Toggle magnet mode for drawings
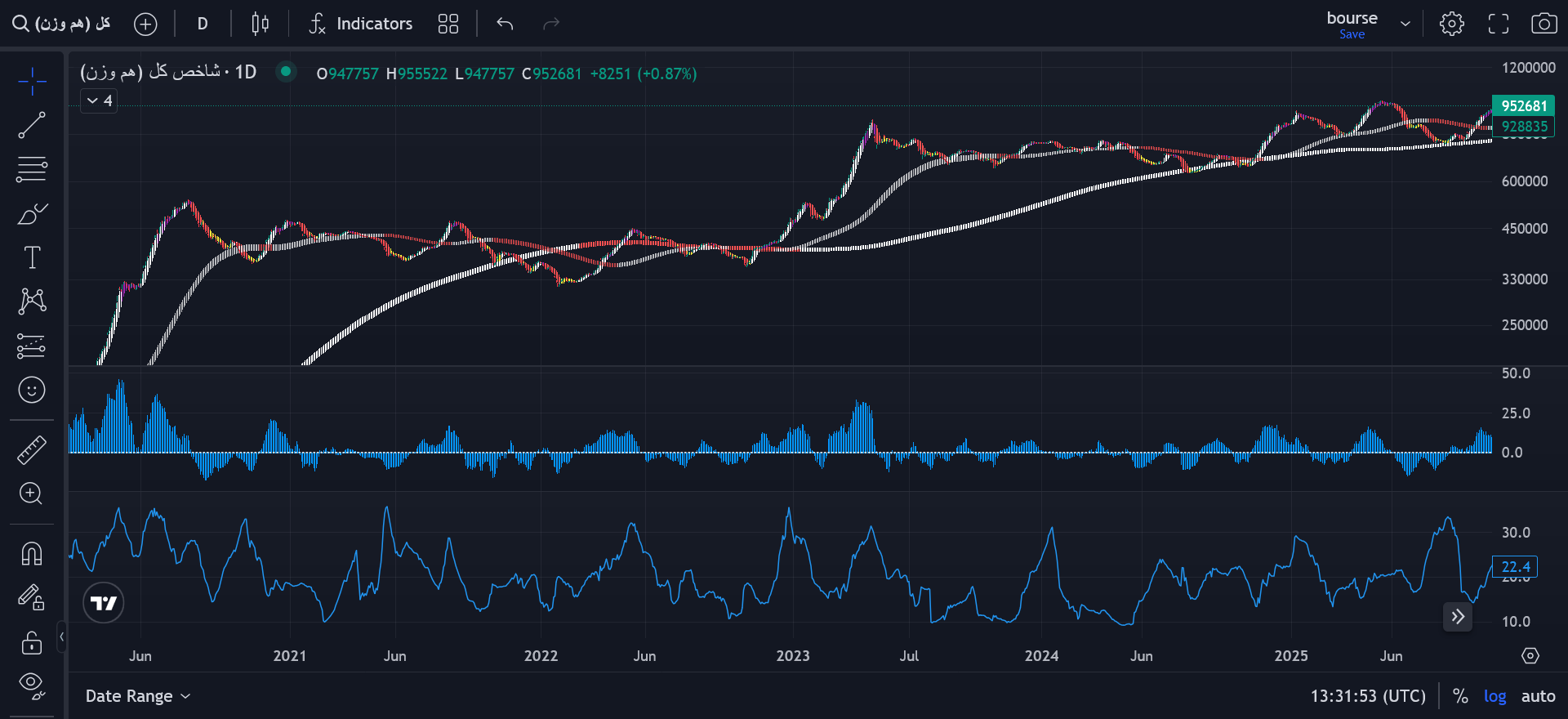The width and height of the screenshot is (1568, 719). click(32, 553)
